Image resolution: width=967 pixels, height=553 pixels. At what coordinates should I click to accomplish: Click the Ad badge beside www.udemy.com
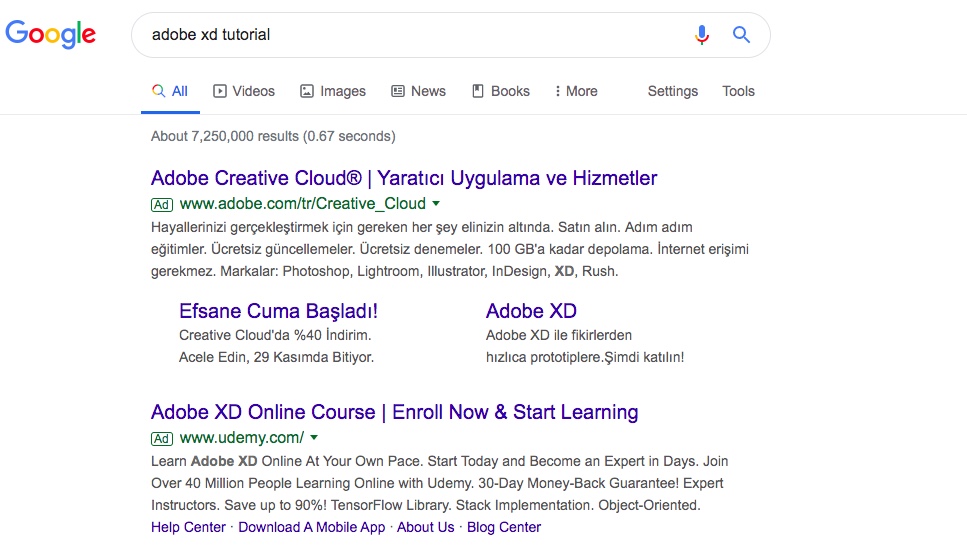pos(162,438)
